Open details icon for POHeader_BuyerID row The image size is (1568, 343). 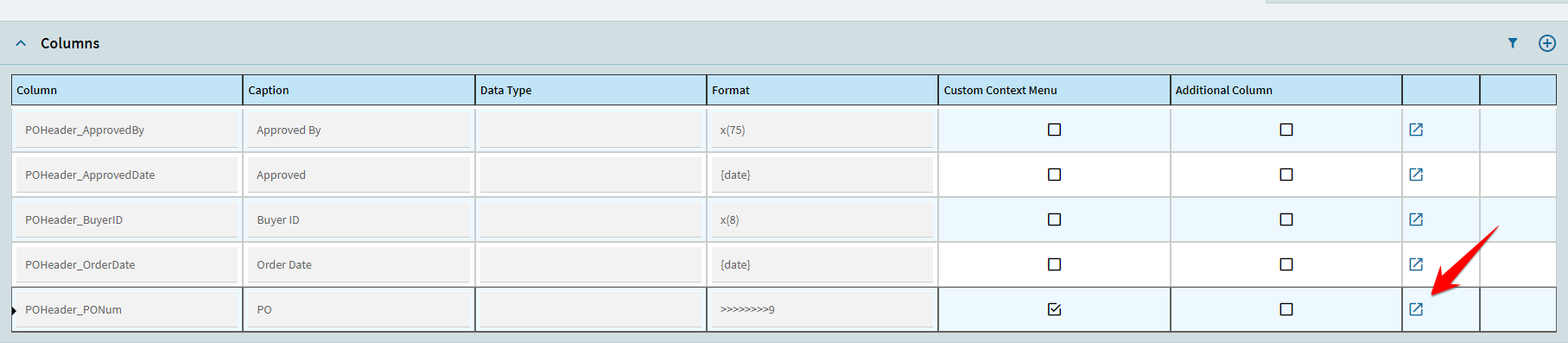pos(1416,219)
